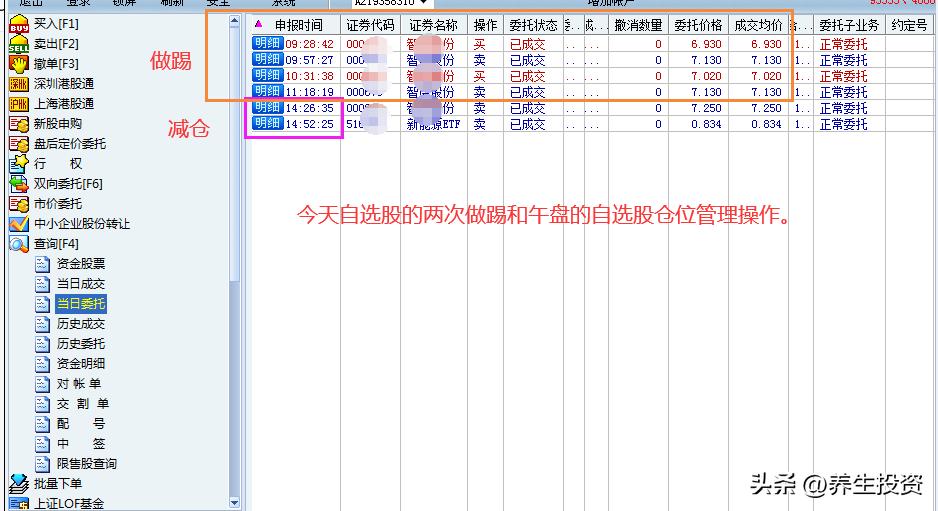
Task: Click sidebar scrollbar up arrow
Action: pos(234,22)
